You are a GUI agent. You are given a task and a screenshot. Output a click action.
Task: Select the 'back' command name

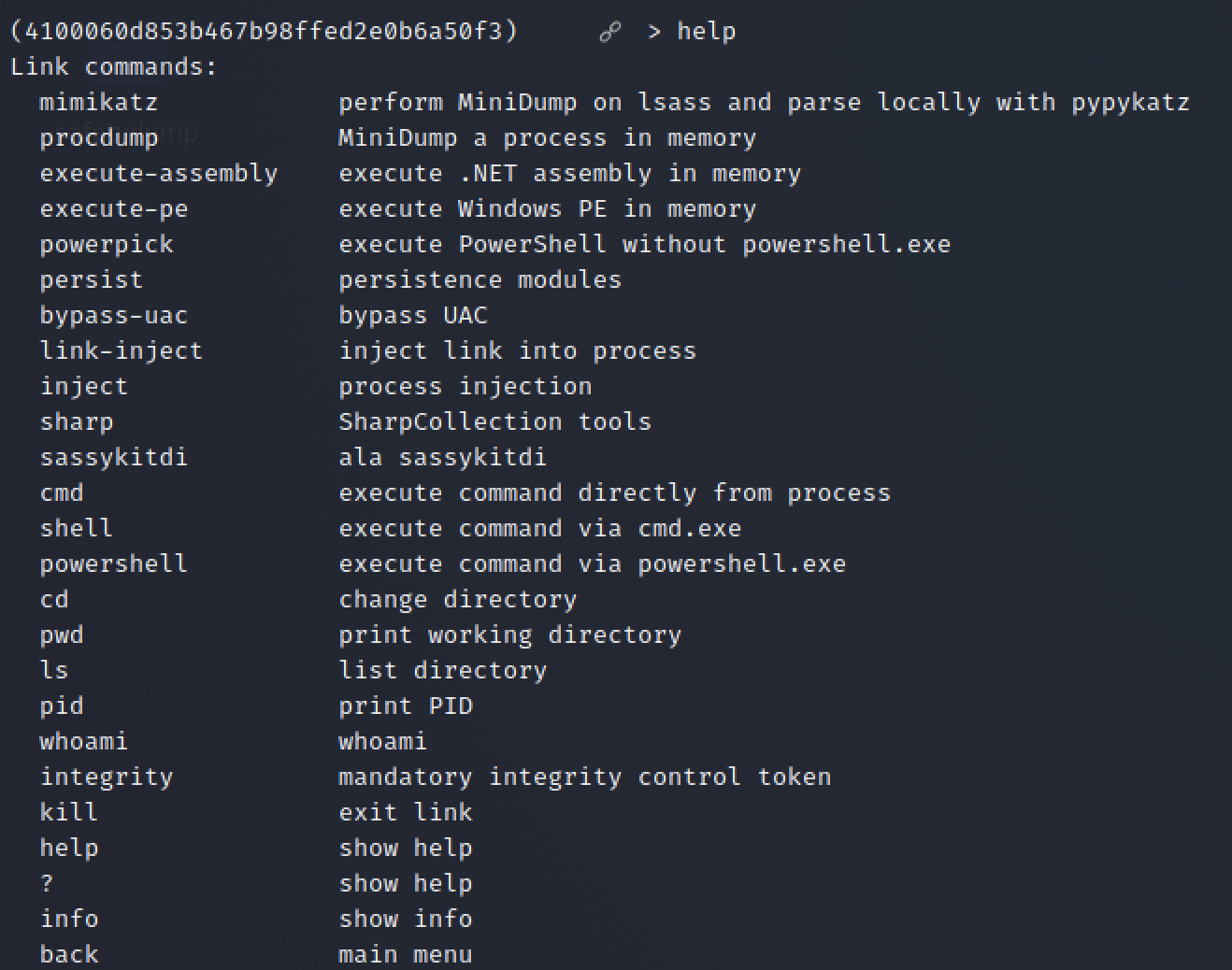click(68, 955)
